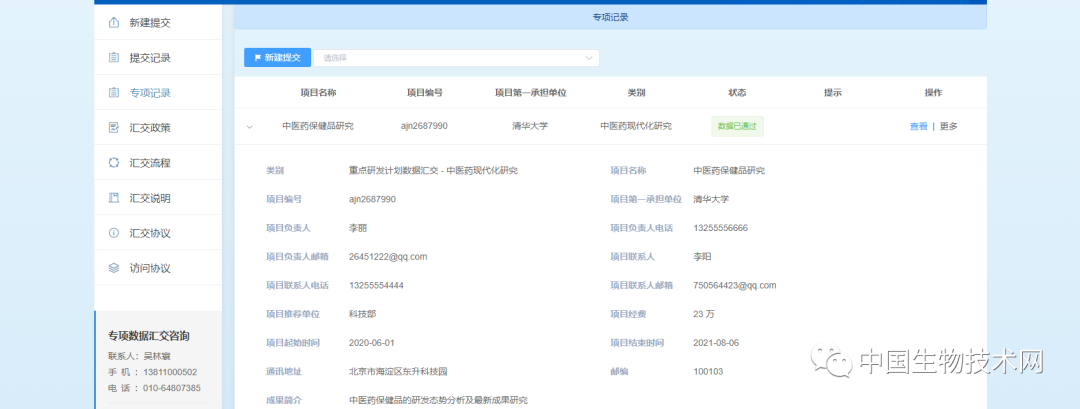Click the 数据已通过 status tag

pyautogui.click(x=737, y=126)
